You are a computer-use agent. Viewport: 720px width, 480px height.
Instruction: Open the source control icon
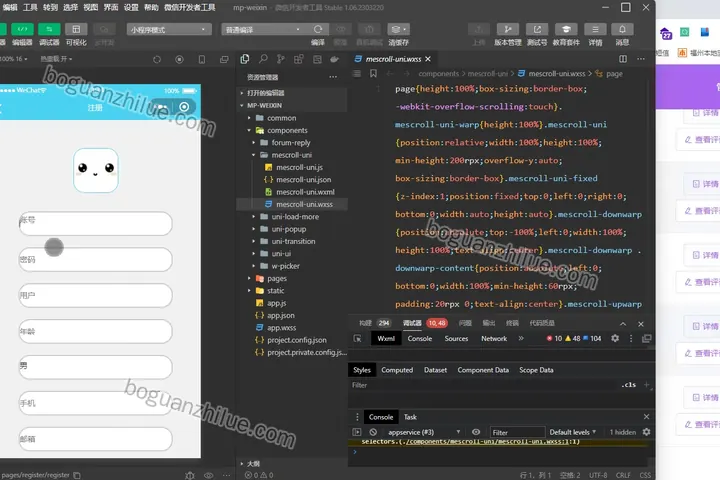(281, 59)
